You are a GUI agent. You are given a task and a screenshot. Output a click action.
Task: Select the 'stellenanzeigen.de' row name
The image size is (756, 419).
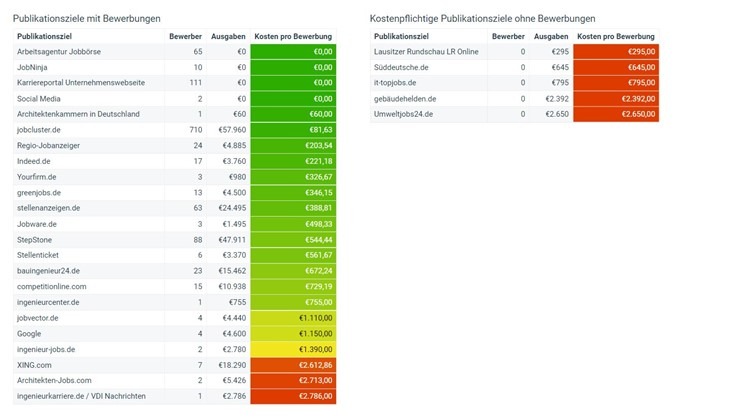pos(48,208)
